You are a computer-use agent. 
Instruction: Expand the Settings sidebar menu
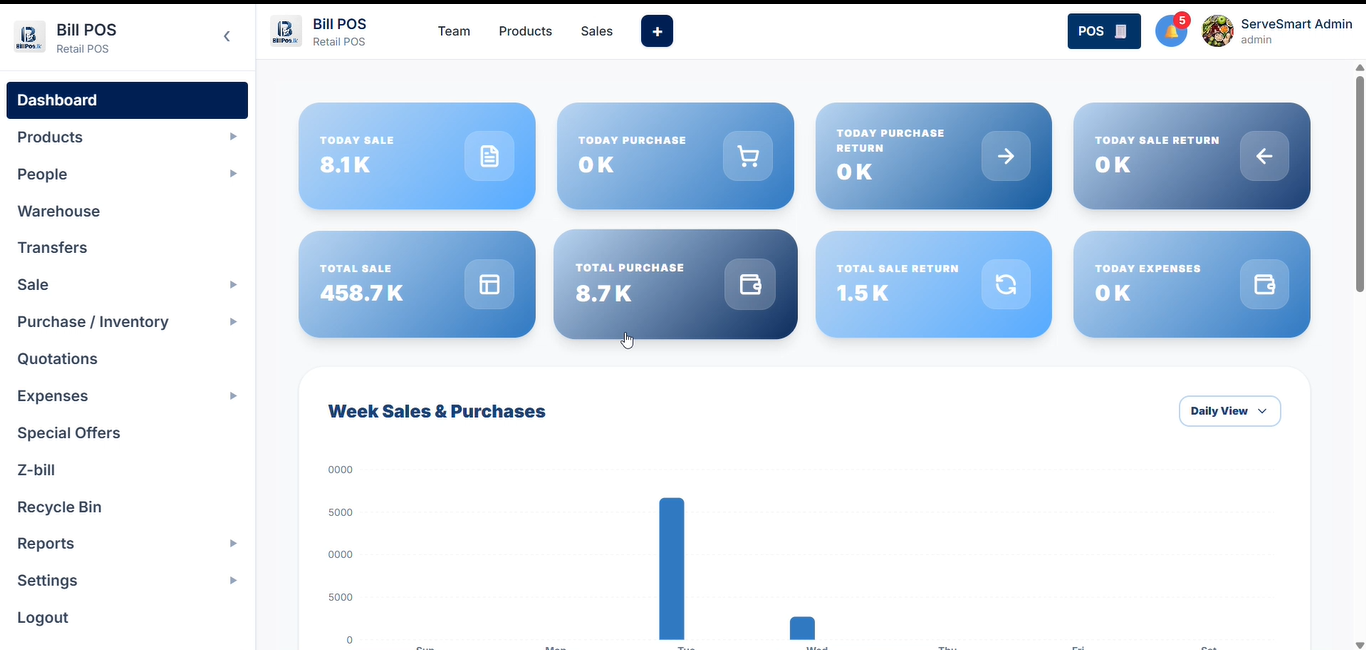click(127, 581)
